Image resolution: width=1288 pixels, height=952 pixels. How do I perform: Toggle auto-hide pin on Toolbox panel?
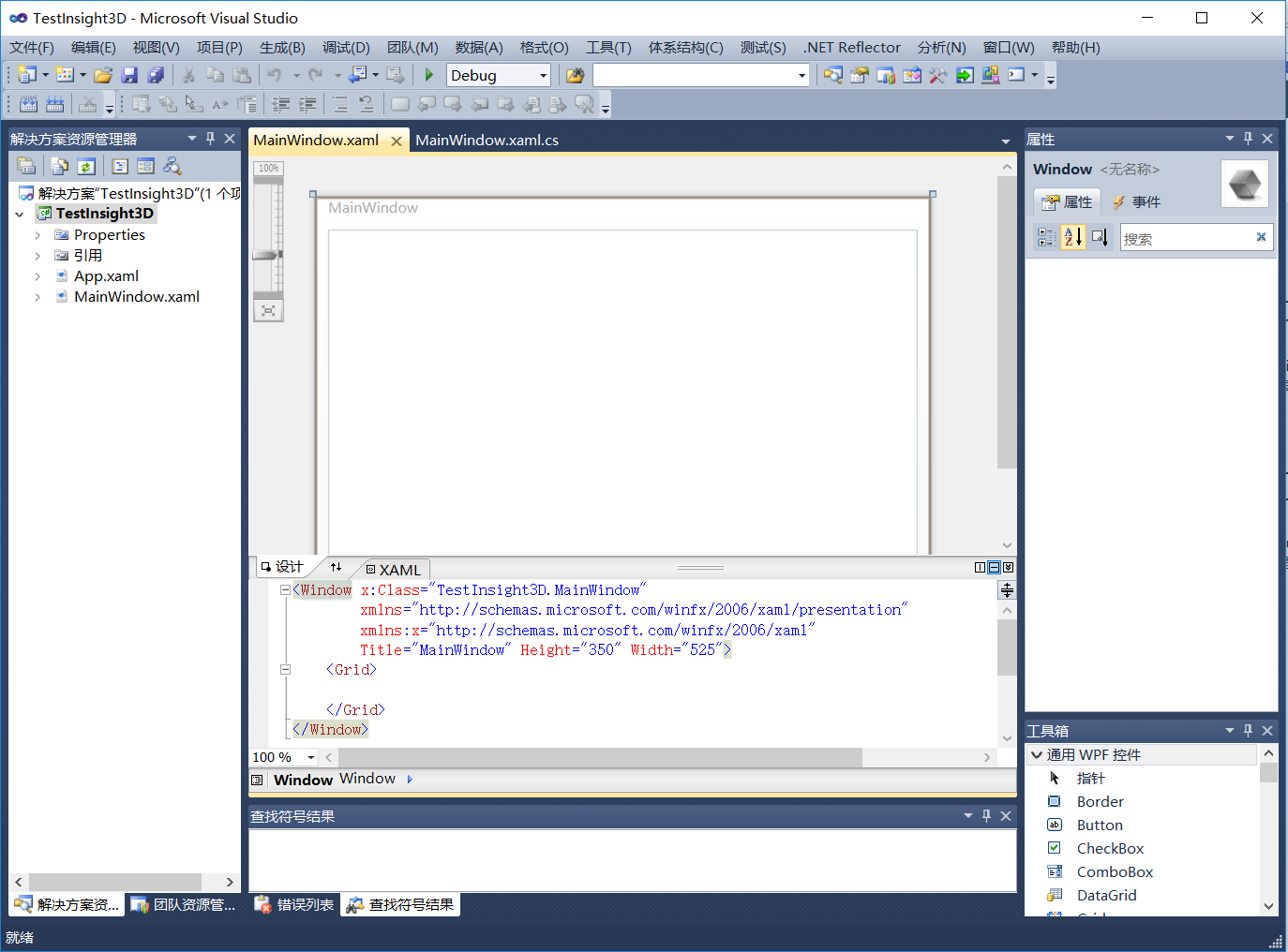pyautogui.click(x=1248, y=730)
